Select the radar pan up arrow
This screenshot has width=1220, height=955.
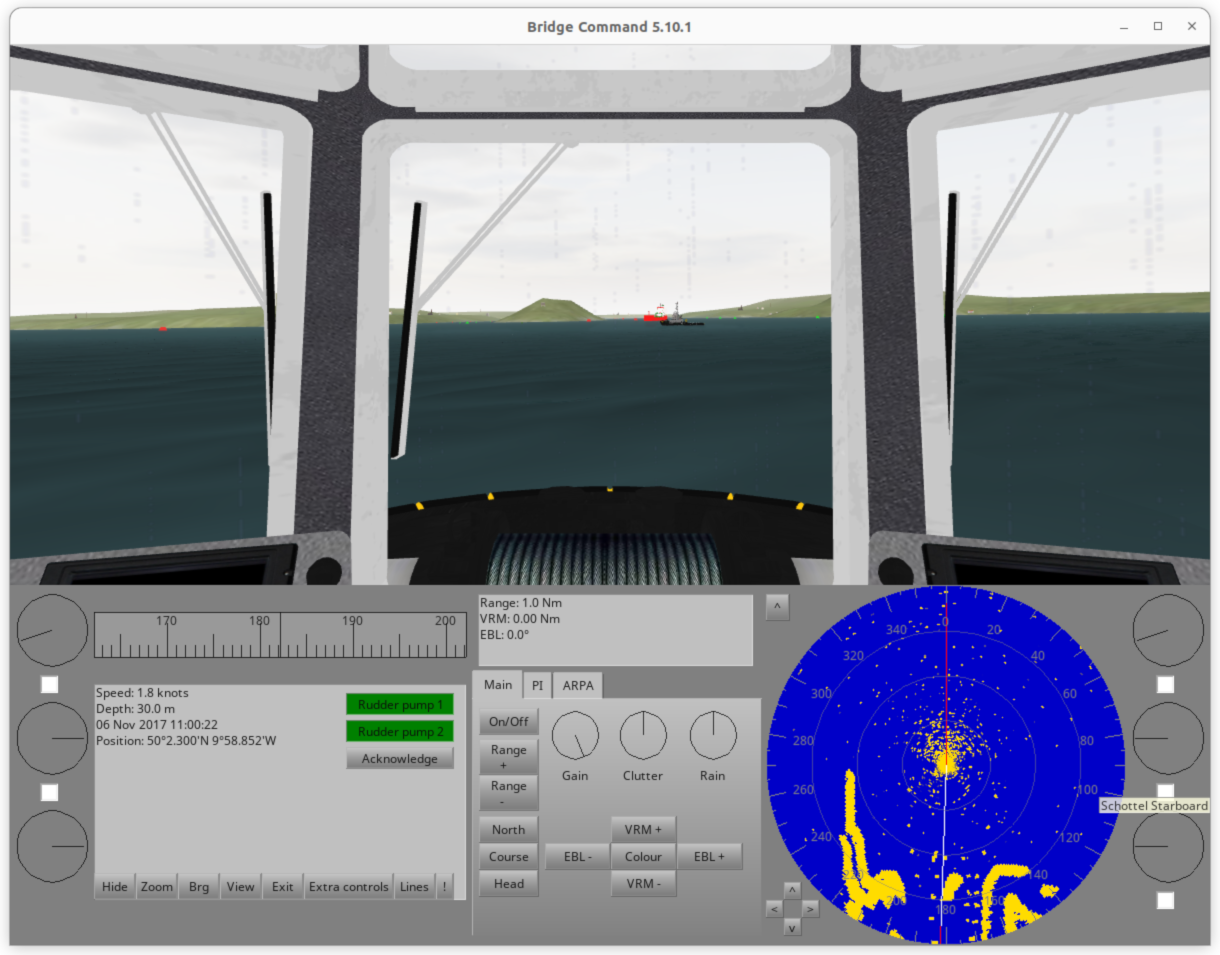pyautogui.click(x=792, y=889)
